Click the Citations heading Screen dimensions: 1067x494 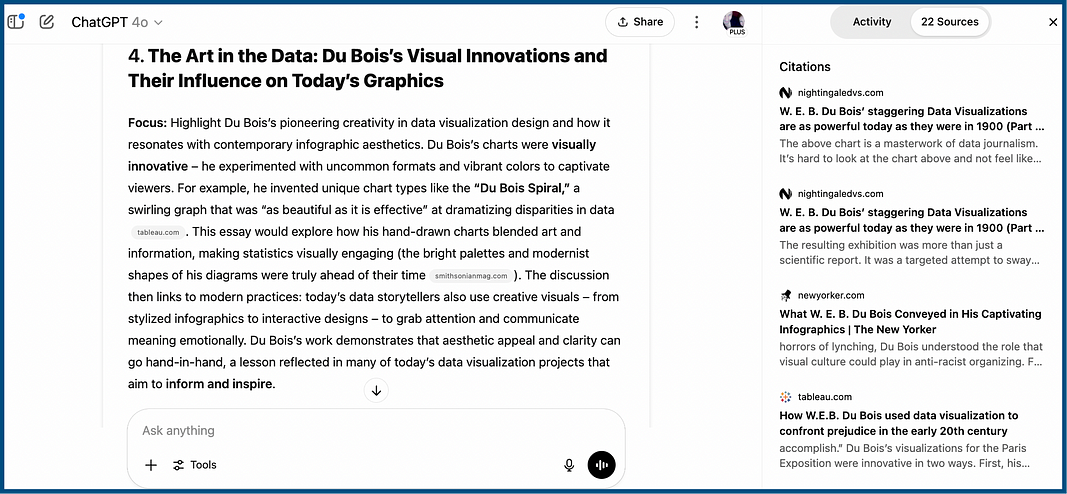tap(805, 67)
